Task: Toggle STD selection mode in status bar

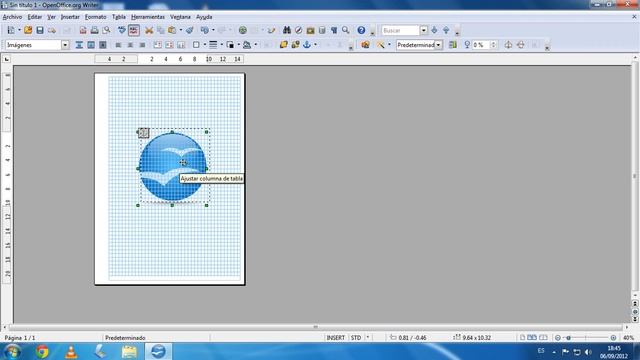Action: click(x=356, y=338)
